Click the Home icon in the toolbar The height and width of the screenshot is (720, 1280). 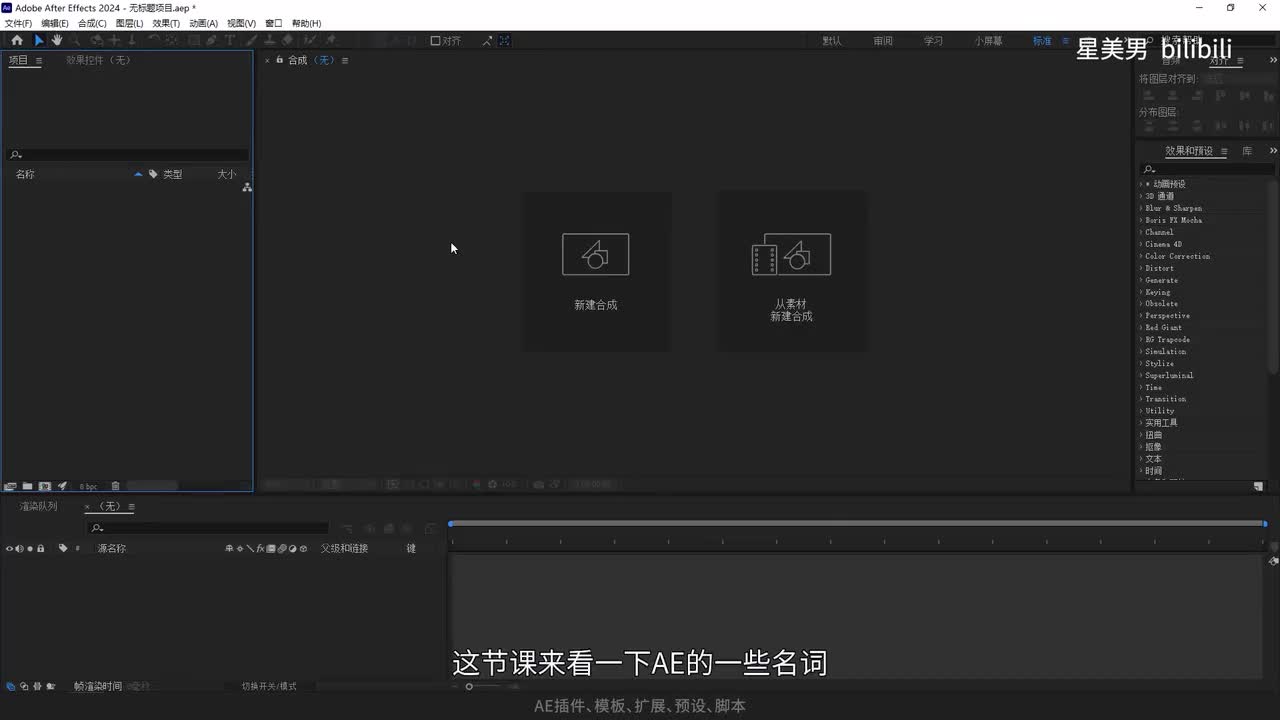tap(17, 40)
